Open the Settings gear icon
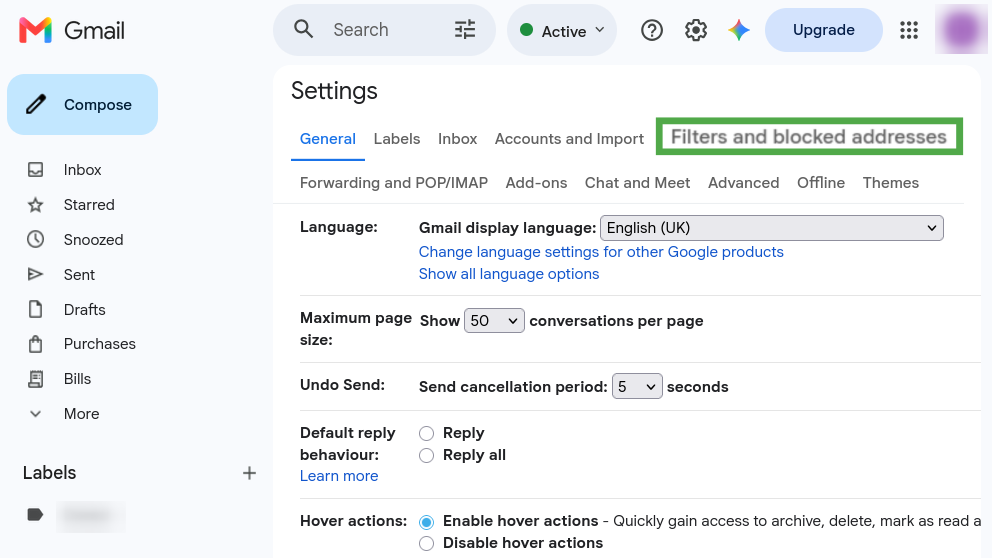The height and width of the screenshot is (558, 992). pyautogui.click(x=696, y=30)
